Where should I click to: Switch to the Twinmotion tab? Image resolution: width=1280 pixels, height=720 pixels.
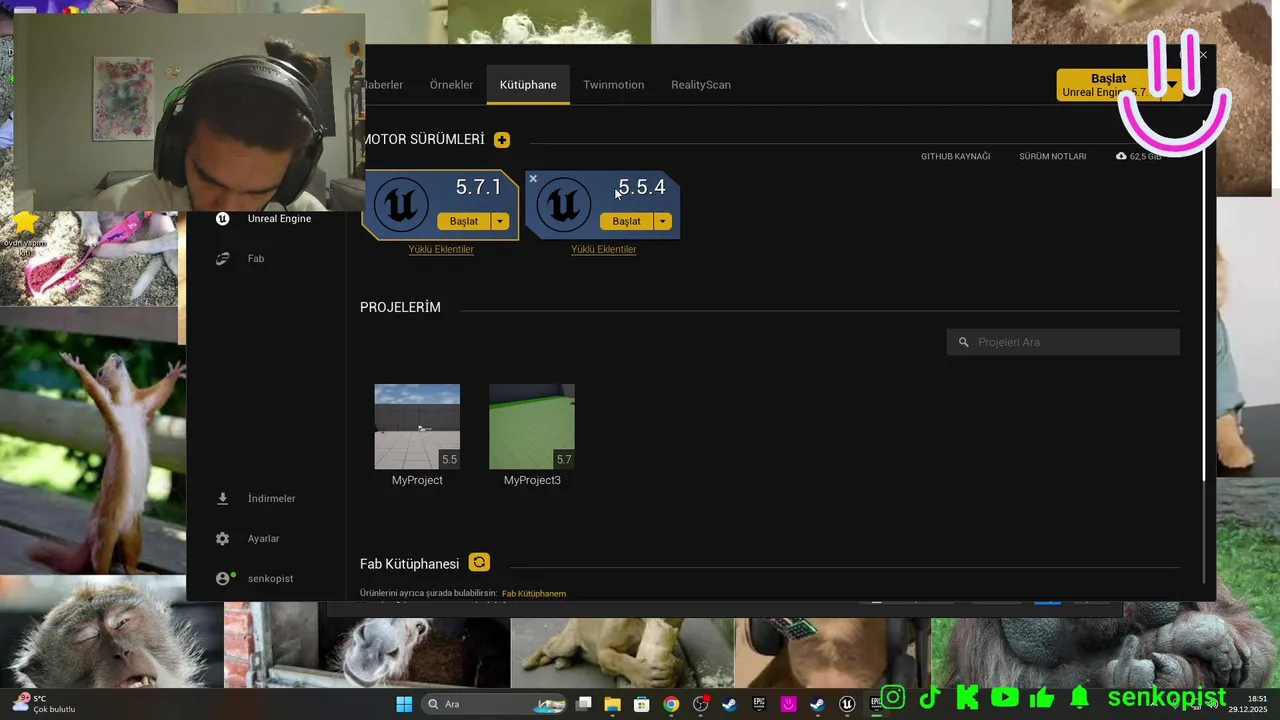614,85
